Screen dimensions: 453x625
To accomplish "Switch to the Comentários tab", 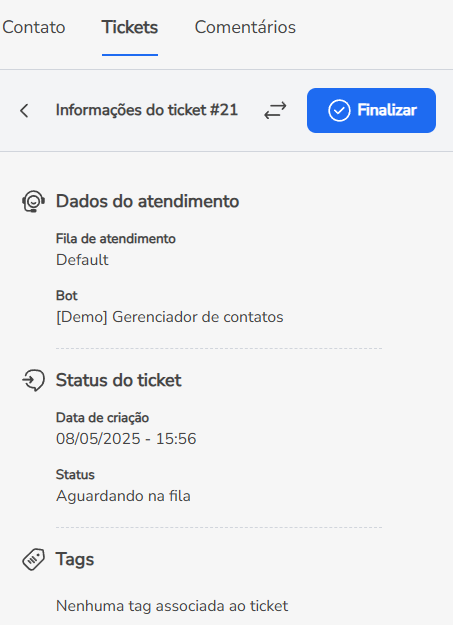I will [x=245, y=27].
